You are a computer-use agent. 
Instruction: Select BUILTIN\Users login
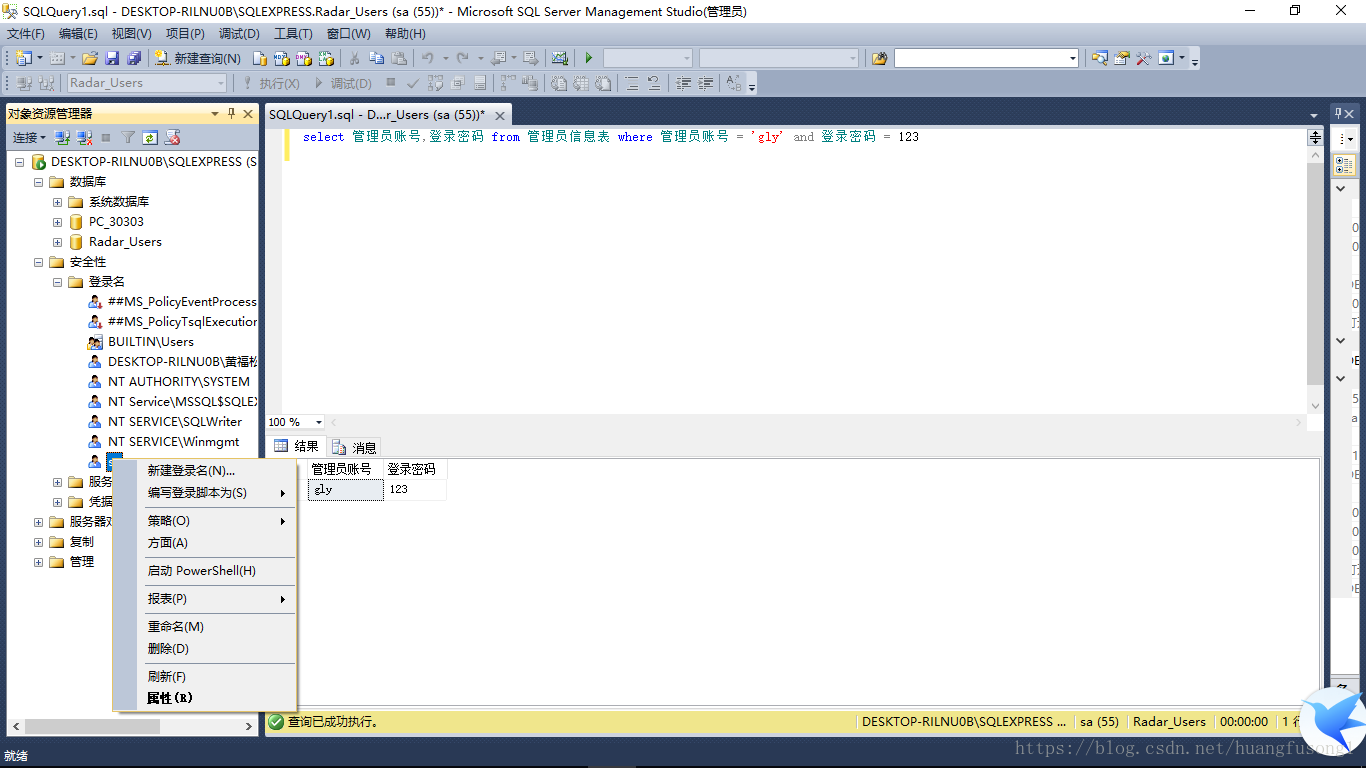(151, 342)
